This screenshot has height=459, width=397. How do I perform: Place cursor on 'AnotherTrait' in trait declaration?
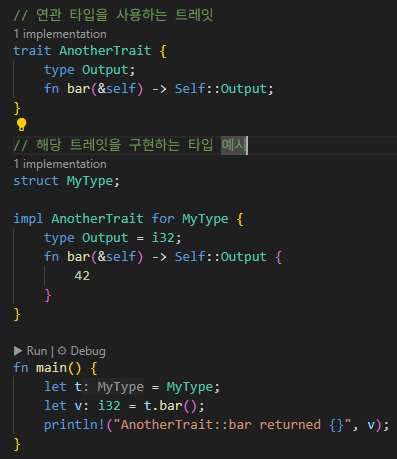[105, 51]
